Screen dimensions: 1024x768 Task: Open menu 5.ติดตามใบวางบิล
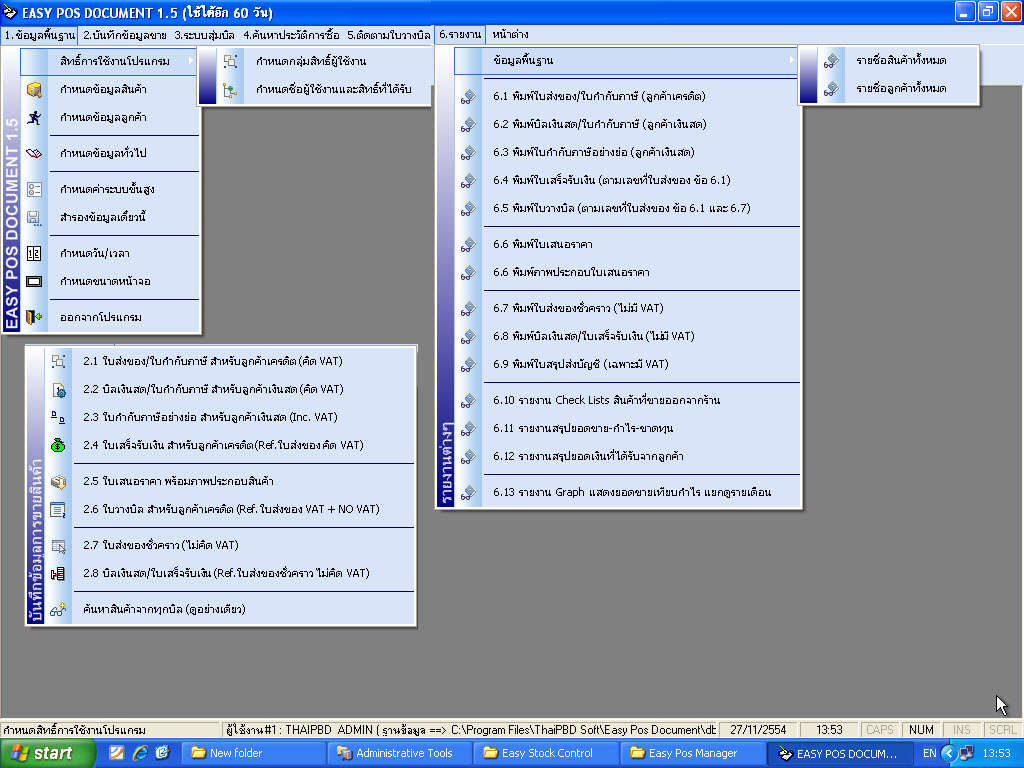coord(389,35)
